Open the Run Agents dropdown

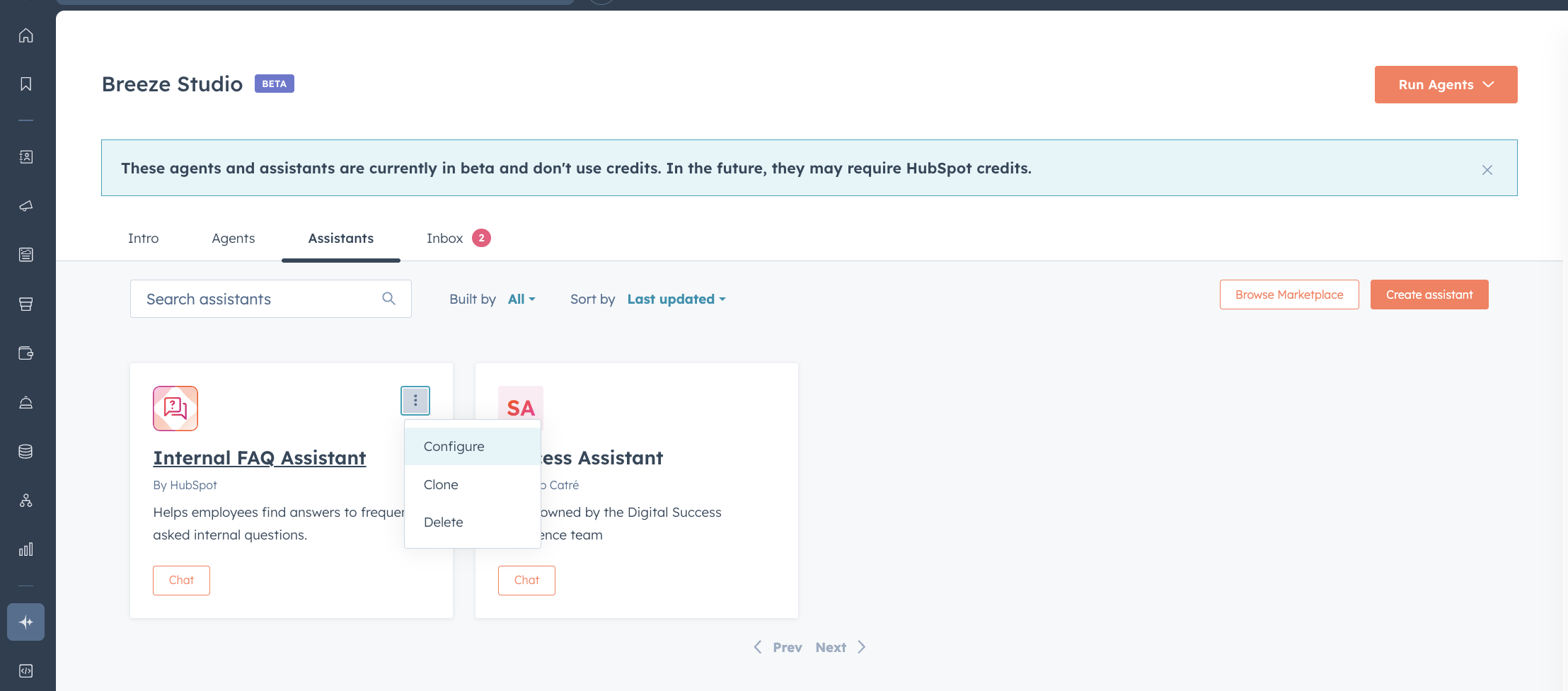coord(1446,85)
